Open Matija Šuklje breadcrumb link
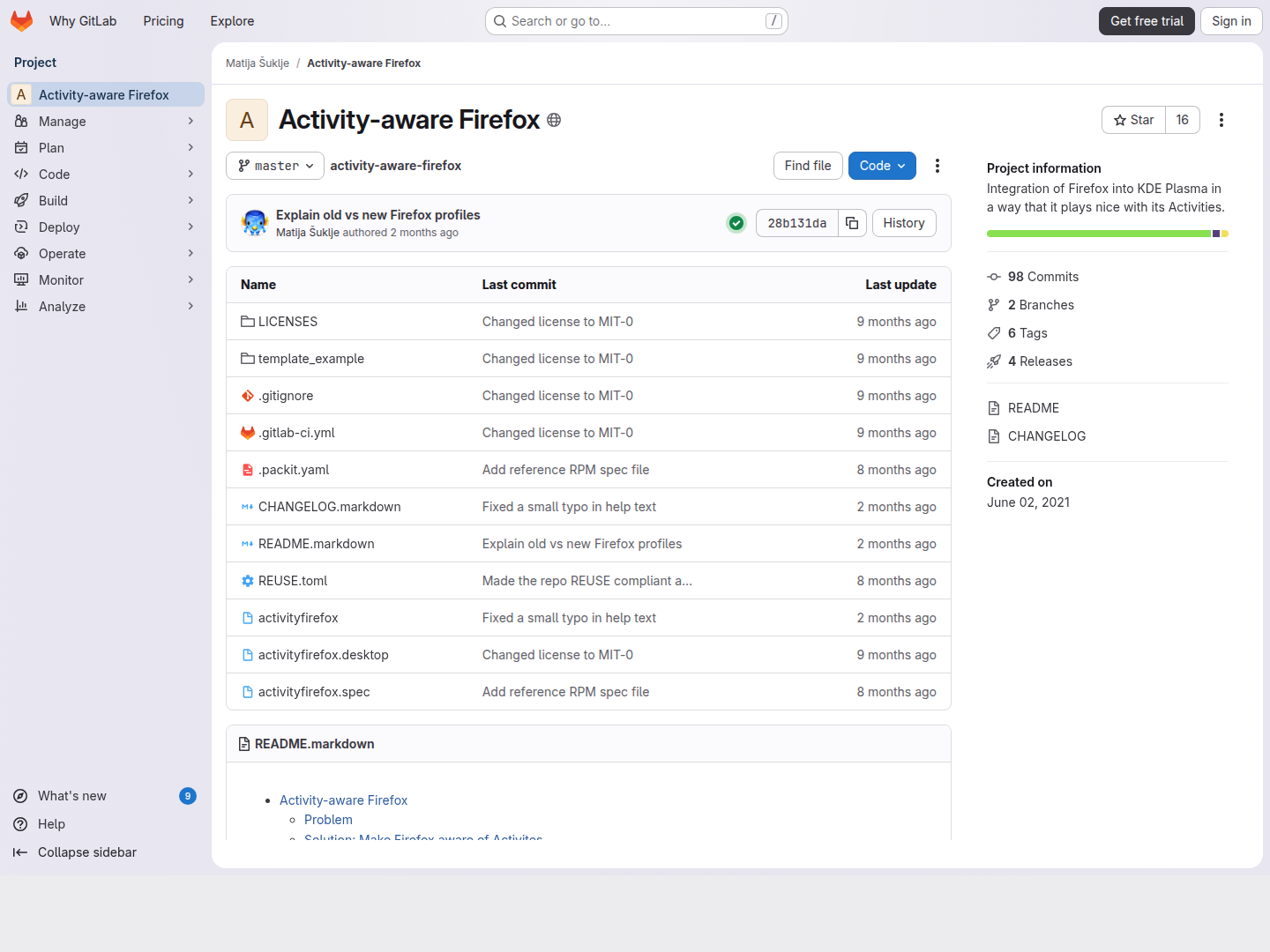The image size is (1270, 952). point(258,63)
